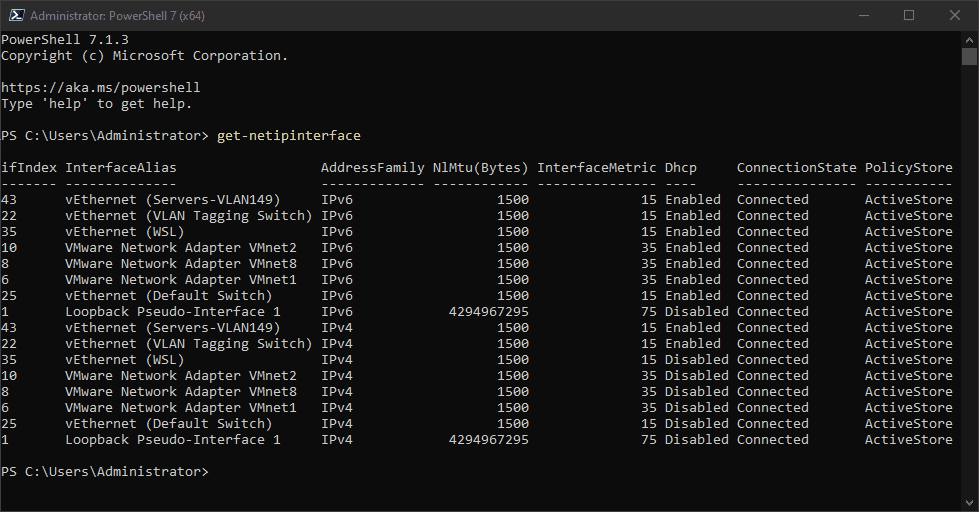Image resolution: width=979 pixels, height=512 pixels.
Task: Click the Dhcp column header
Action: click(x=681, y=168)
